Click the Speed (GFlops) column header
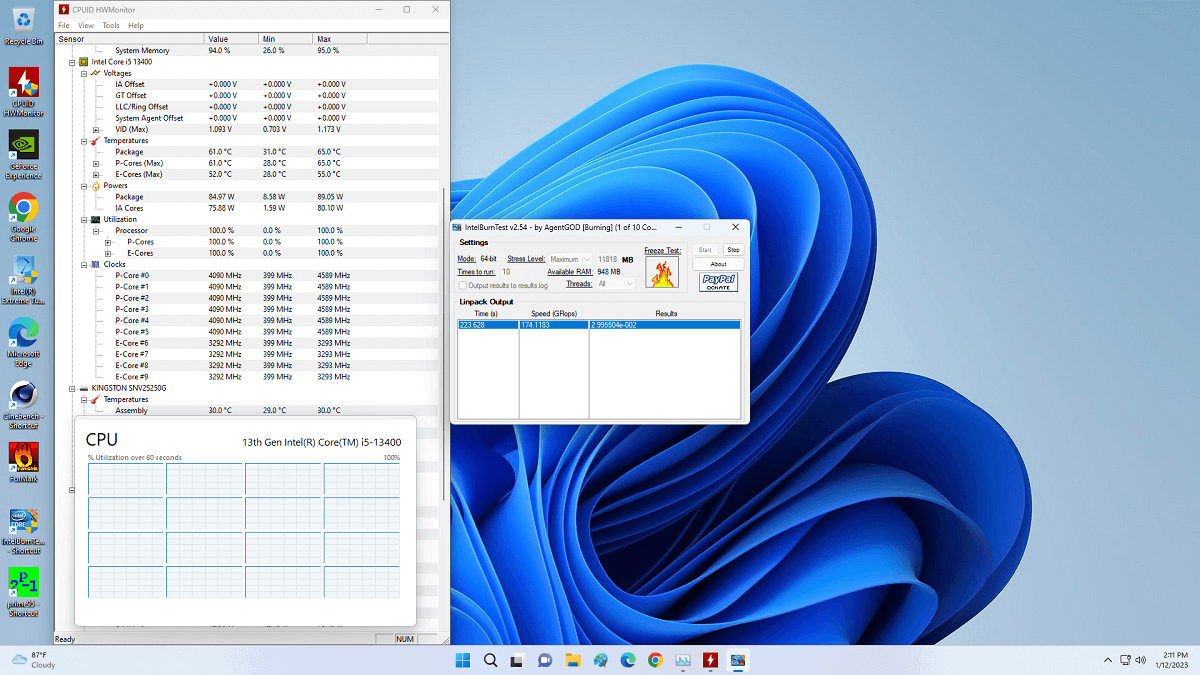The height and width of the screenshot is (675, 1200). 554,314
